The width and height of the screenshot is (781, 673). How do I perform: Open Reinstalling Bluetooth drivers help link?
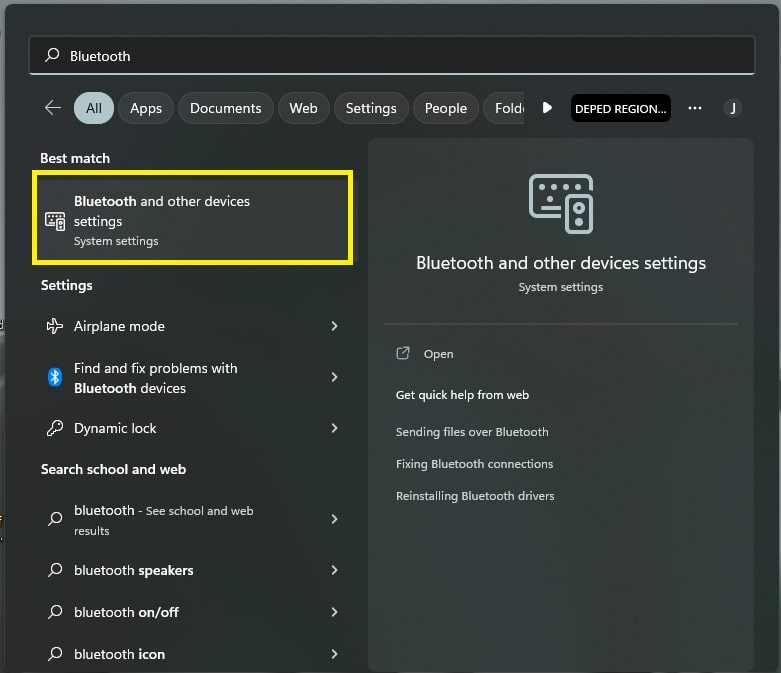475,496
